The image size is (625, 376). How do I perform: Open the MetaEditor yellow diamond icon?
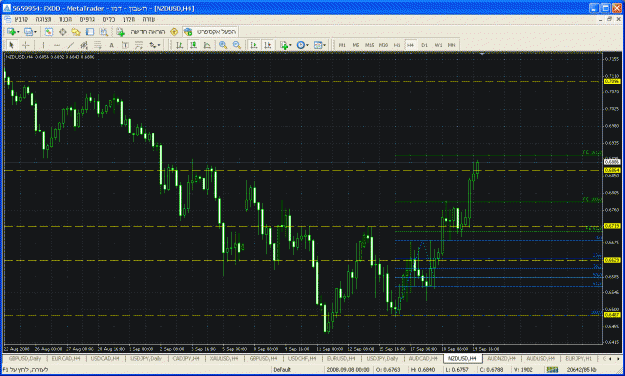174,31
